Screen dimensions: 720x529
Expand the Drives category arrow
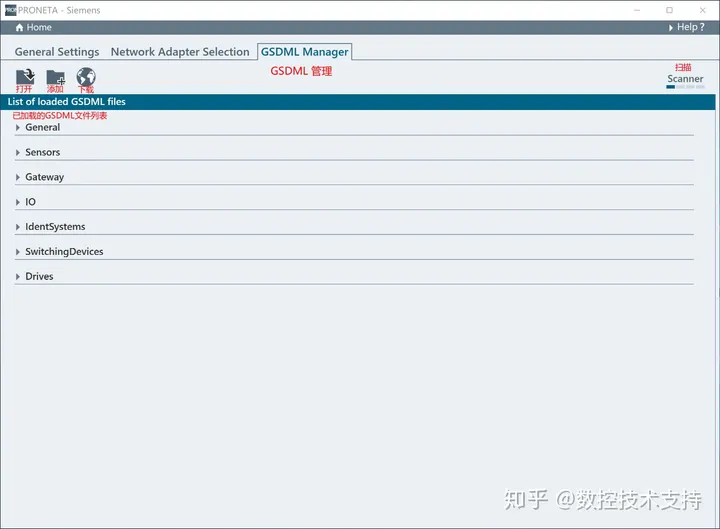point(17,276)
